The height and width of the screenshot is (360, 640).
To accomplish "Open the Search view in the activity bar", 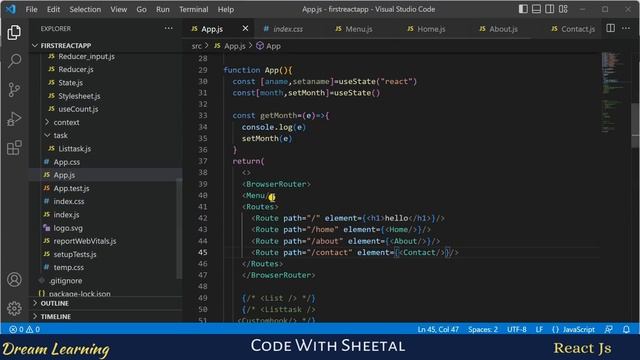I will pyautogui.click(x=14, y=61).
